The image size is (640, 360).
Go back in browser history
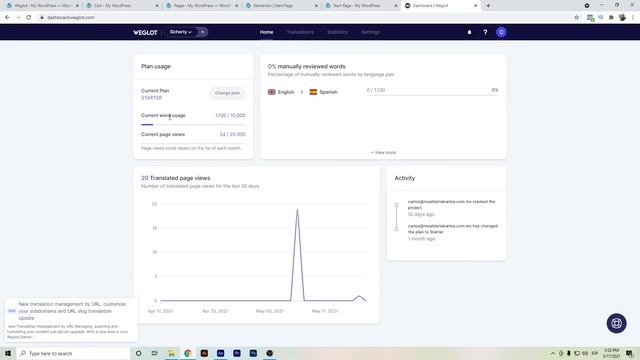(7, 18)
